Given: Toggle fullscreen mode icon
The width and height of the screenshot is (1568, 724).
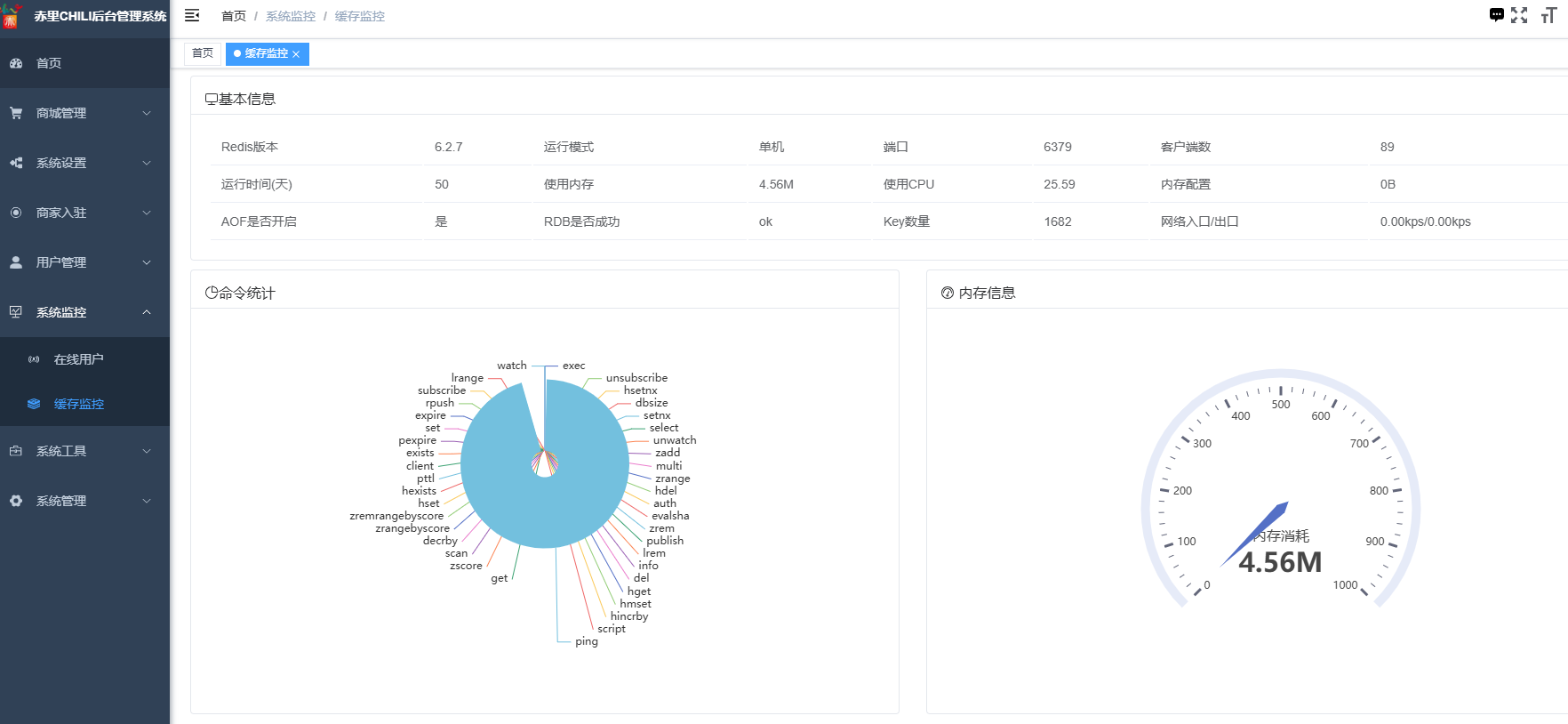Looking at the screenshot, I should (1519, 15).
